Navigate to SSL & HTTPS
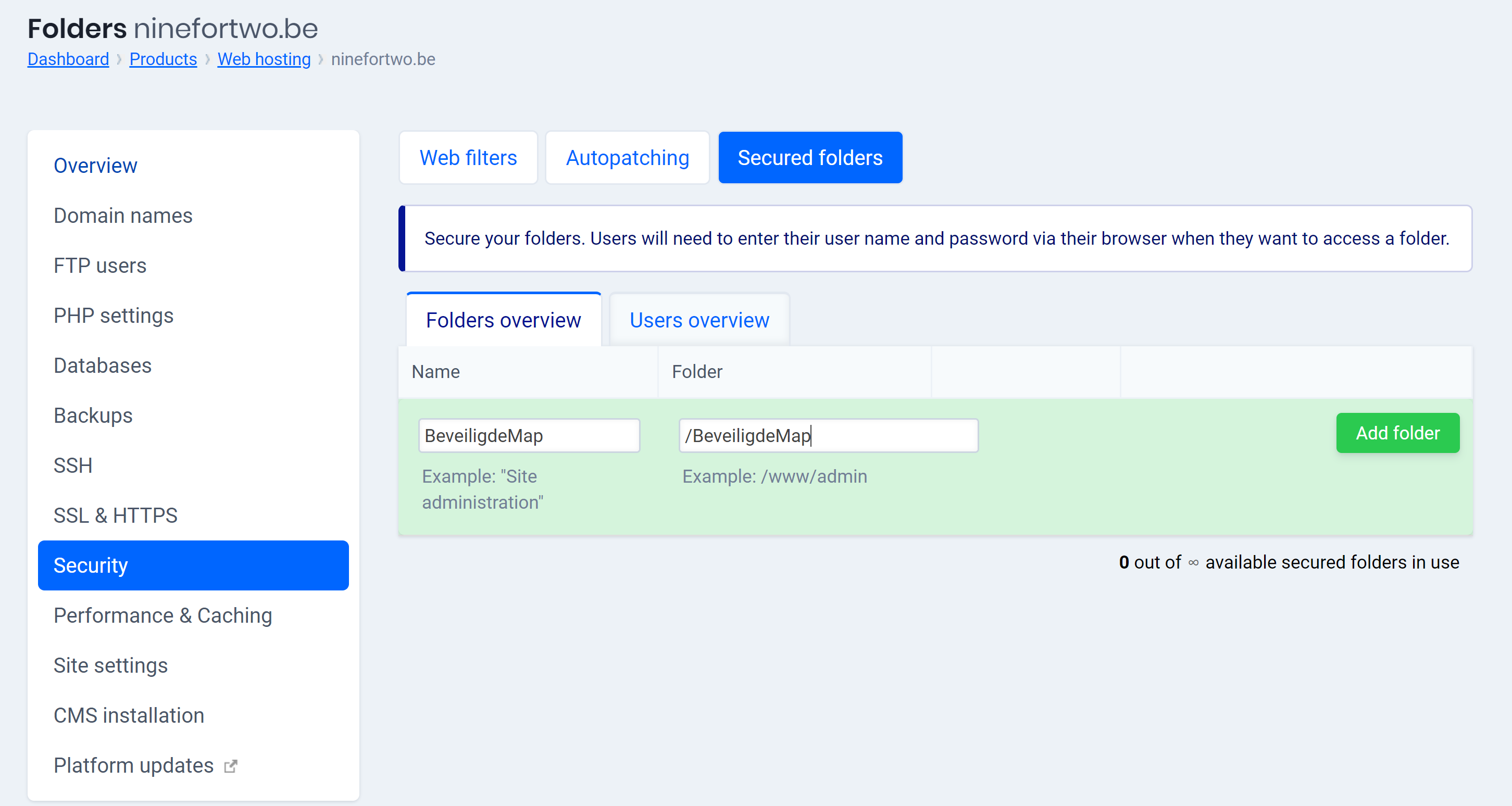Image resolution: width=1512 pixels, height=806 pixels. (x=115, y=515)
